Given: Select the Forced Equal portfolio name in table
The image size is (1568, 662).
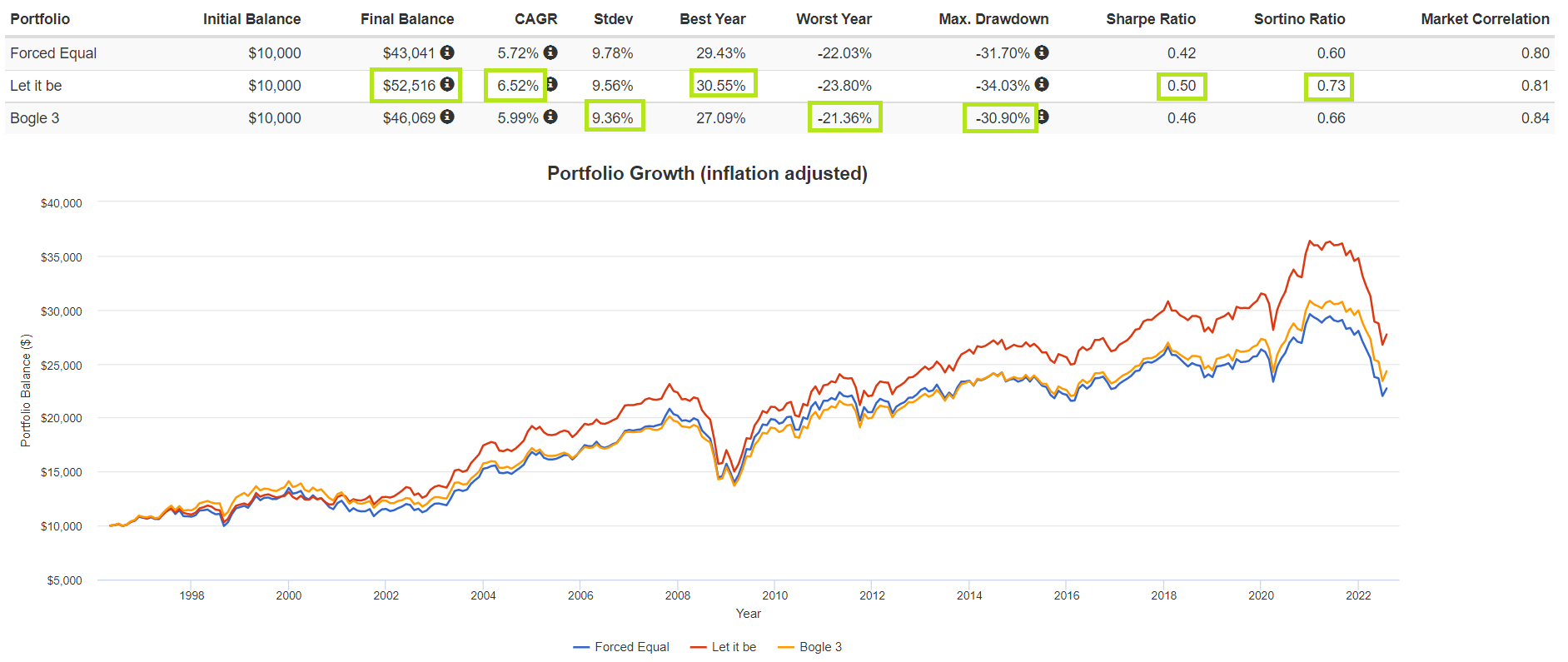Looking at the screenshot, I should click(53, 53).
